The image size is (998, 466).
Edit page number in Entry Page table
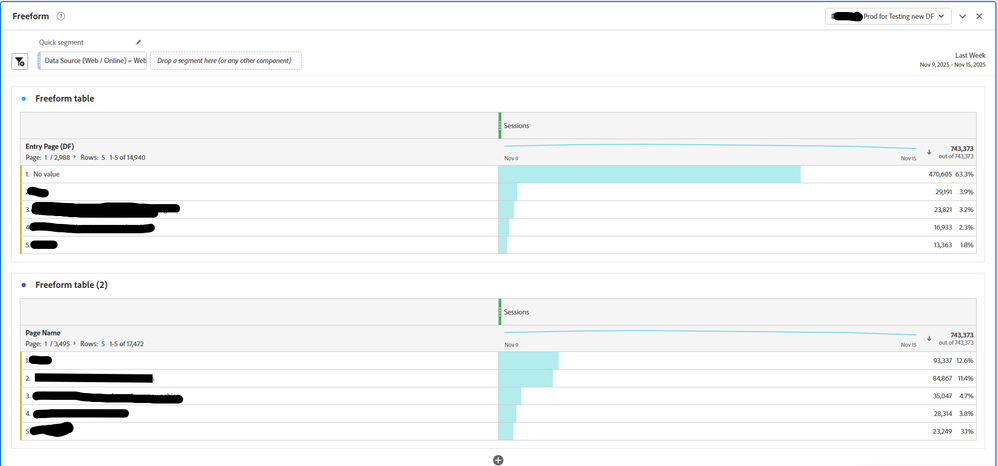(46, 157)
